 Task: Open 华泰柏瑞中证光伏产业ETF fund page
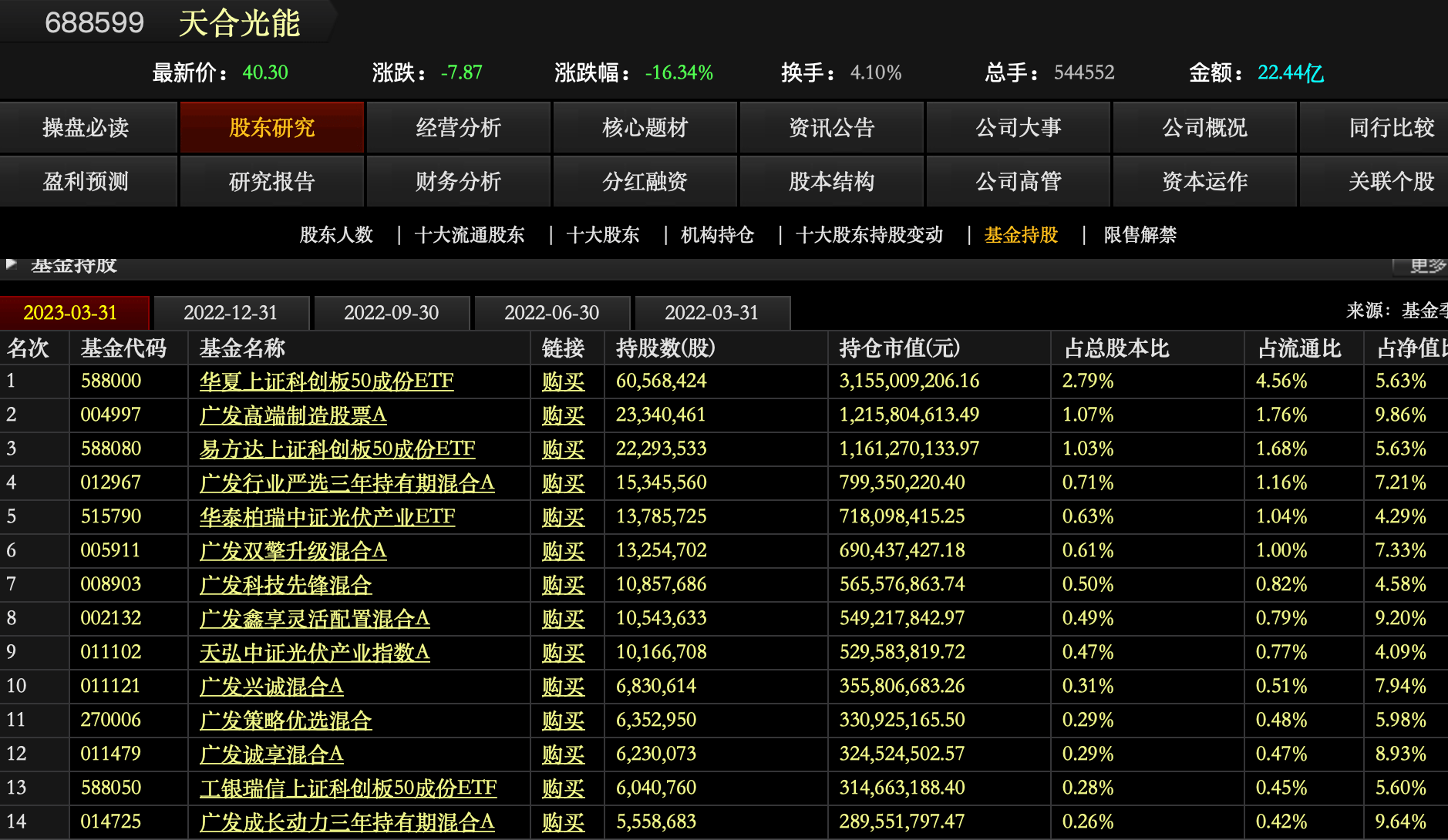point(327,517)
